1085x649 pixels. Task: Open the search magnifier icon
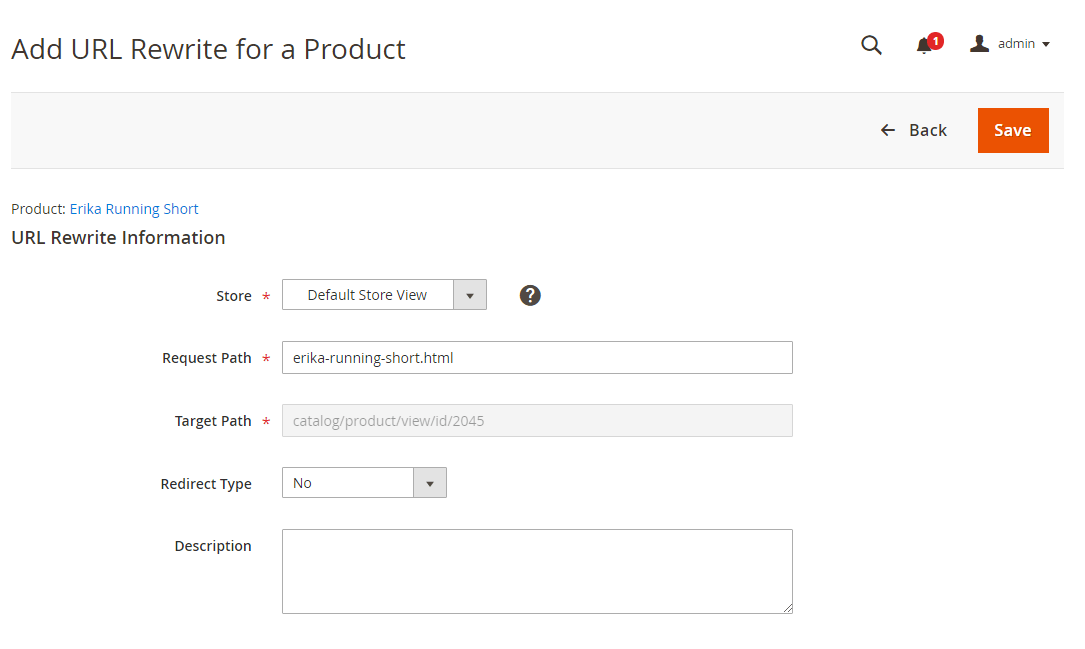(871, 45)
